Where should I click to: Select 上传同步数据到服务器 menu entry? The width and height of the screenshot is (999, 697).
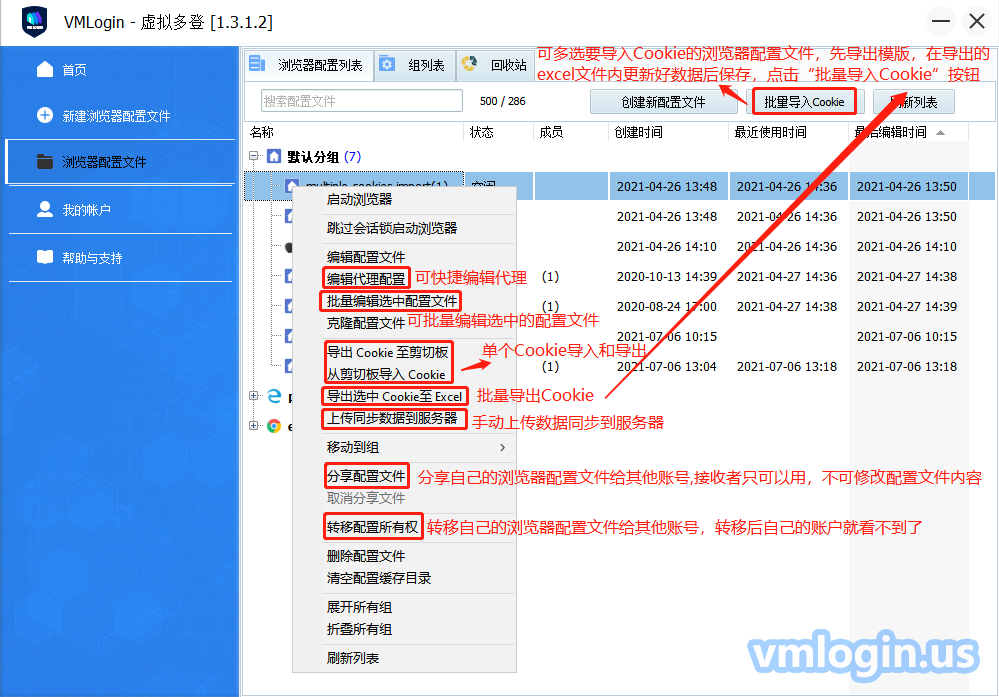pos(392,419)
